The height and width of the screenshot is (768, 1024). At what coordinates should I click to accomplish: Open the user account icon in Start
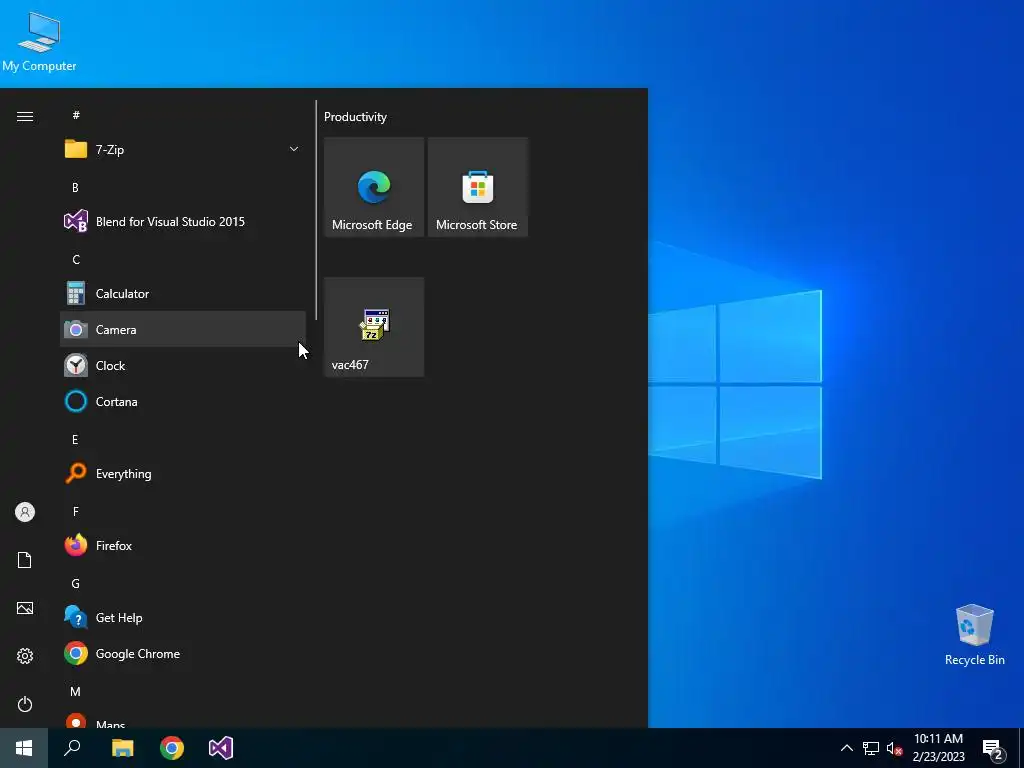pos(25,512)
